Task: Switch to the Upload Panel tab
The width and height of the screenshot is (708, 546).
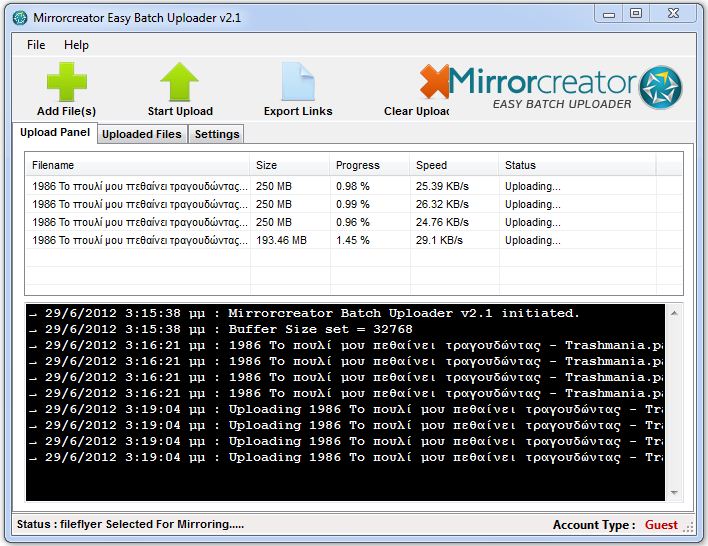Action: point(55,132)
